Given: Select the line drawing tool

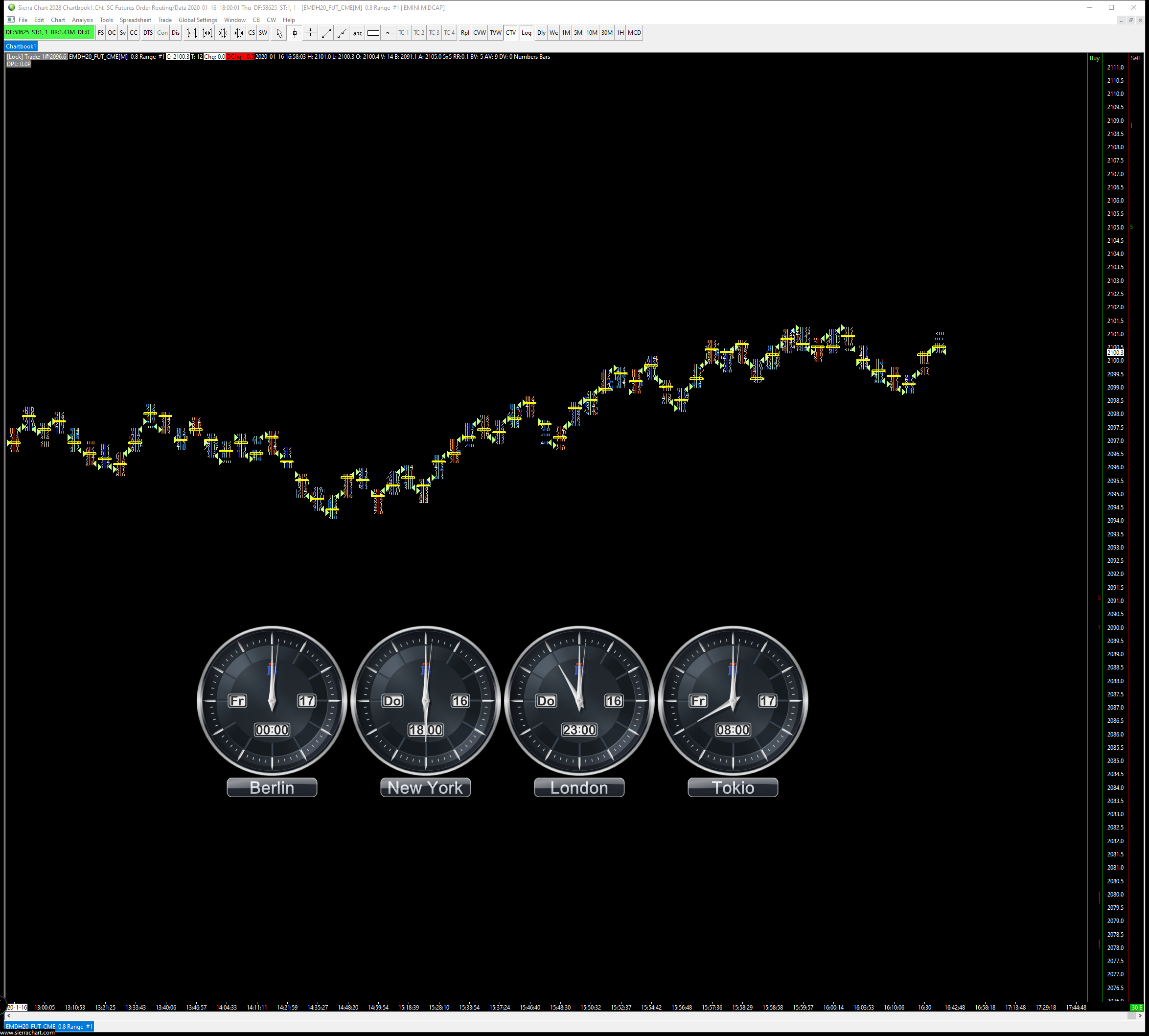Looking at the screenshot, I should (x=326, y=33).
